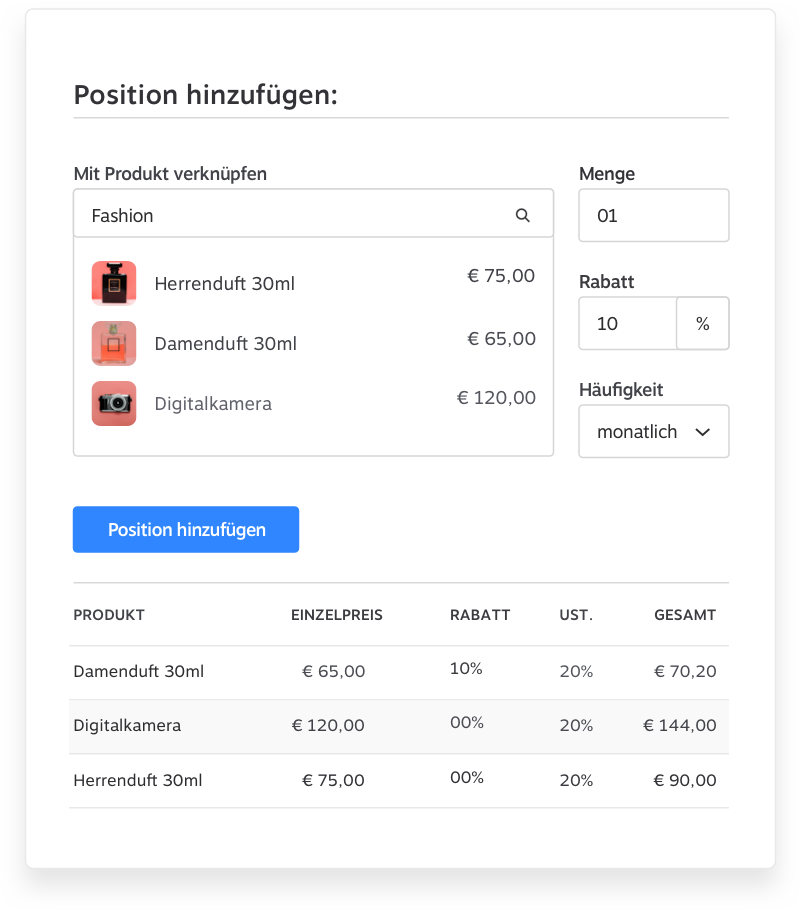Viewport: 801px width, 911px height.
Task: Click the Damenduft 30ml table row
Action: (x=399, y=672)
